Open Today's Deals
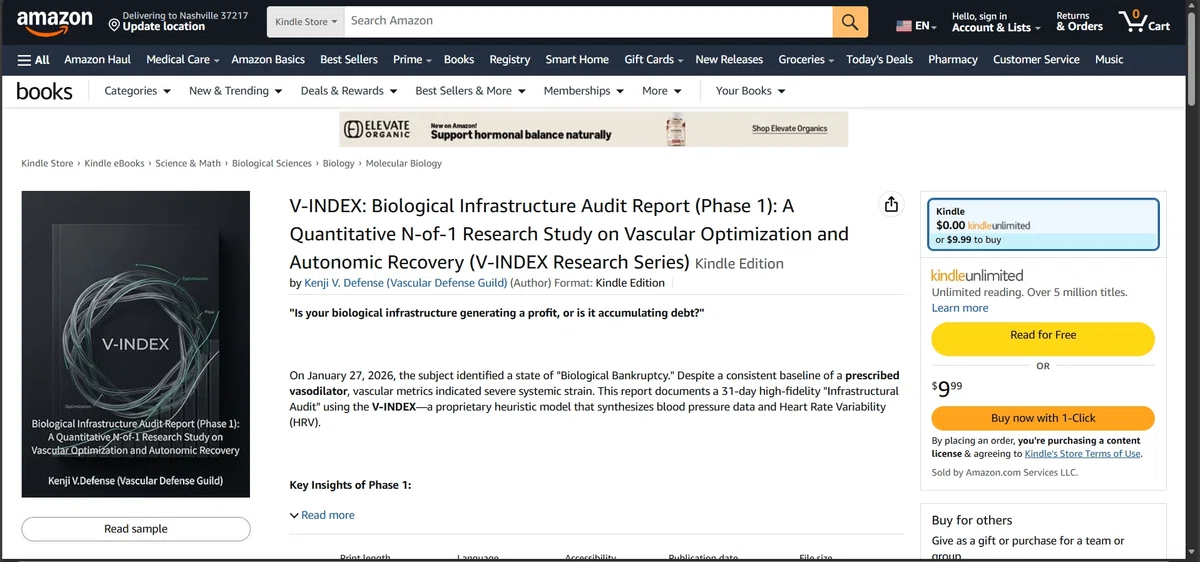This screenshot has height=562, width=1200. click(x=879, y=59)
